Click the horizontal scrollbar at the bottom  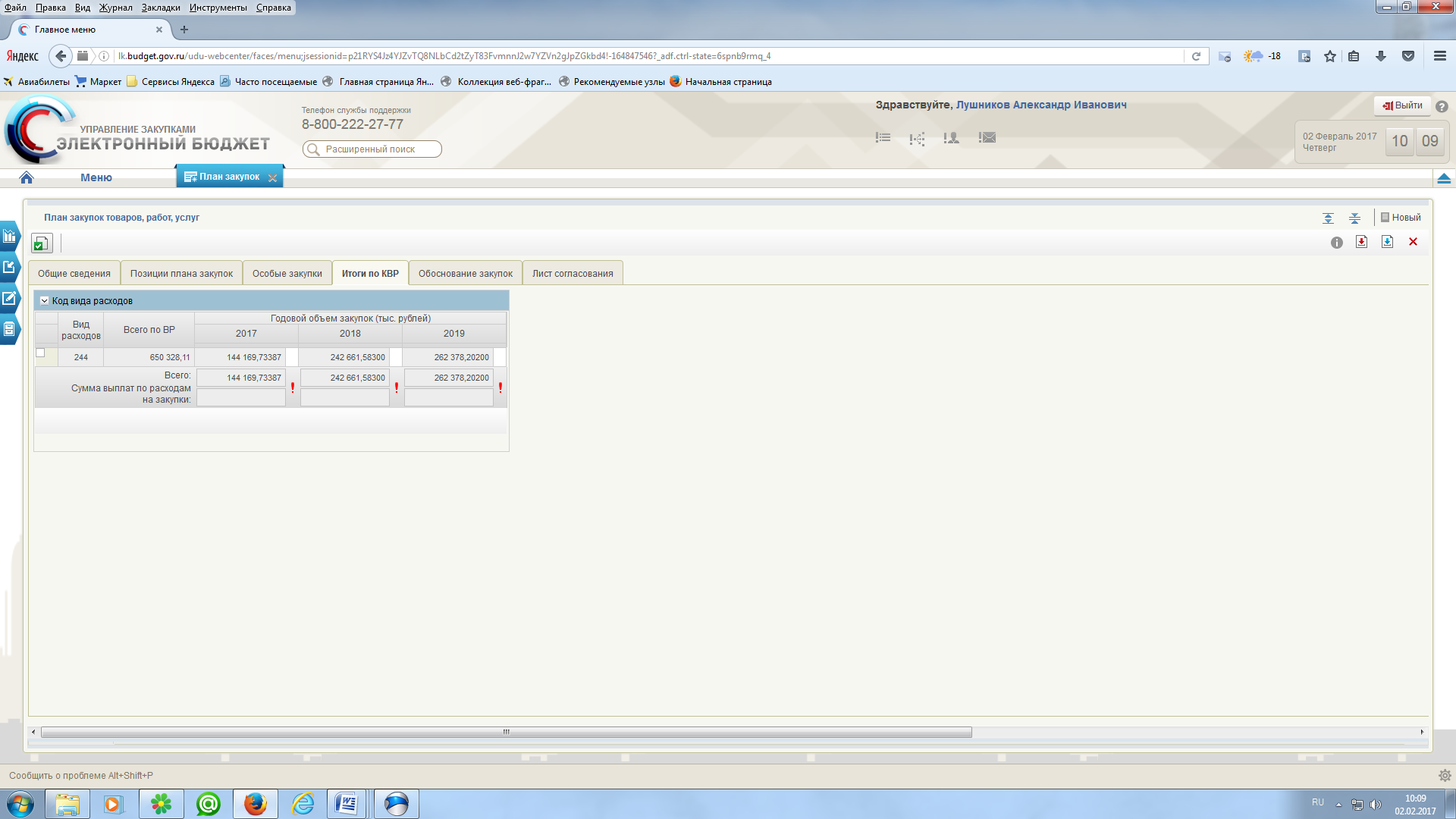tap(506, 733)
